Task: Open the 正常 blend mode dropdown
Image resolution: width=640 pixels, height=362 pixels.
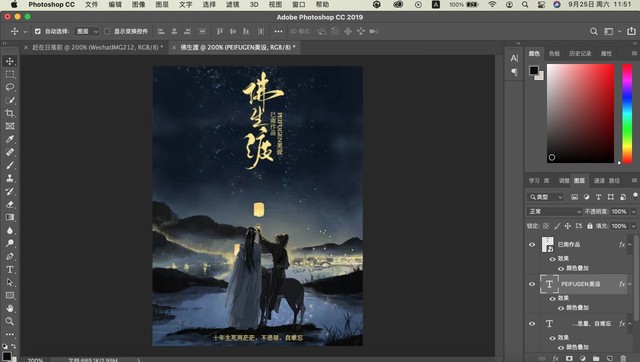Action: click(x=554, y=211)
